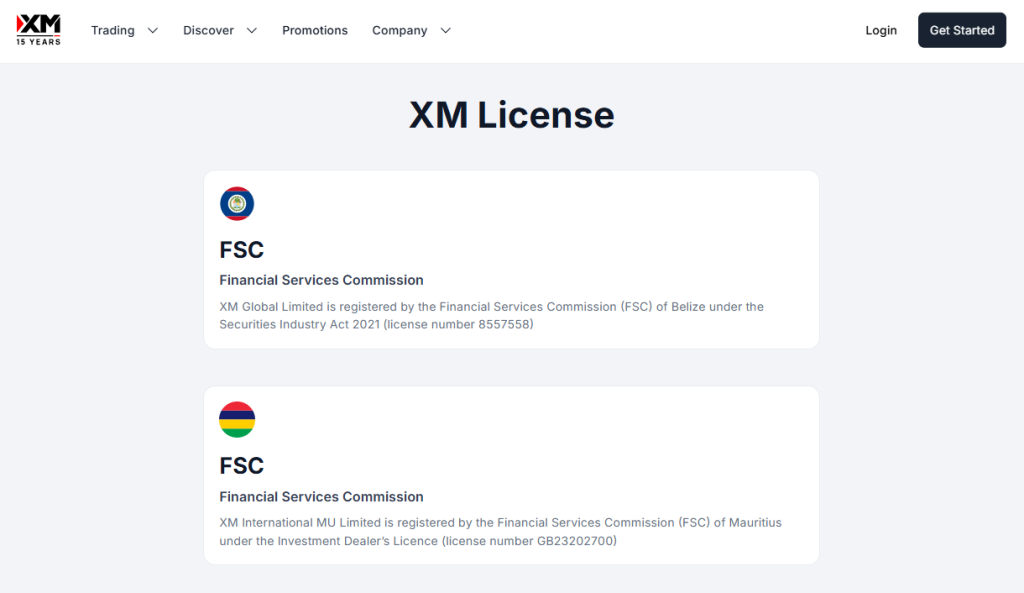1024x593 pixels.
Task: Click the Login link
Action: tap(881, 31)
